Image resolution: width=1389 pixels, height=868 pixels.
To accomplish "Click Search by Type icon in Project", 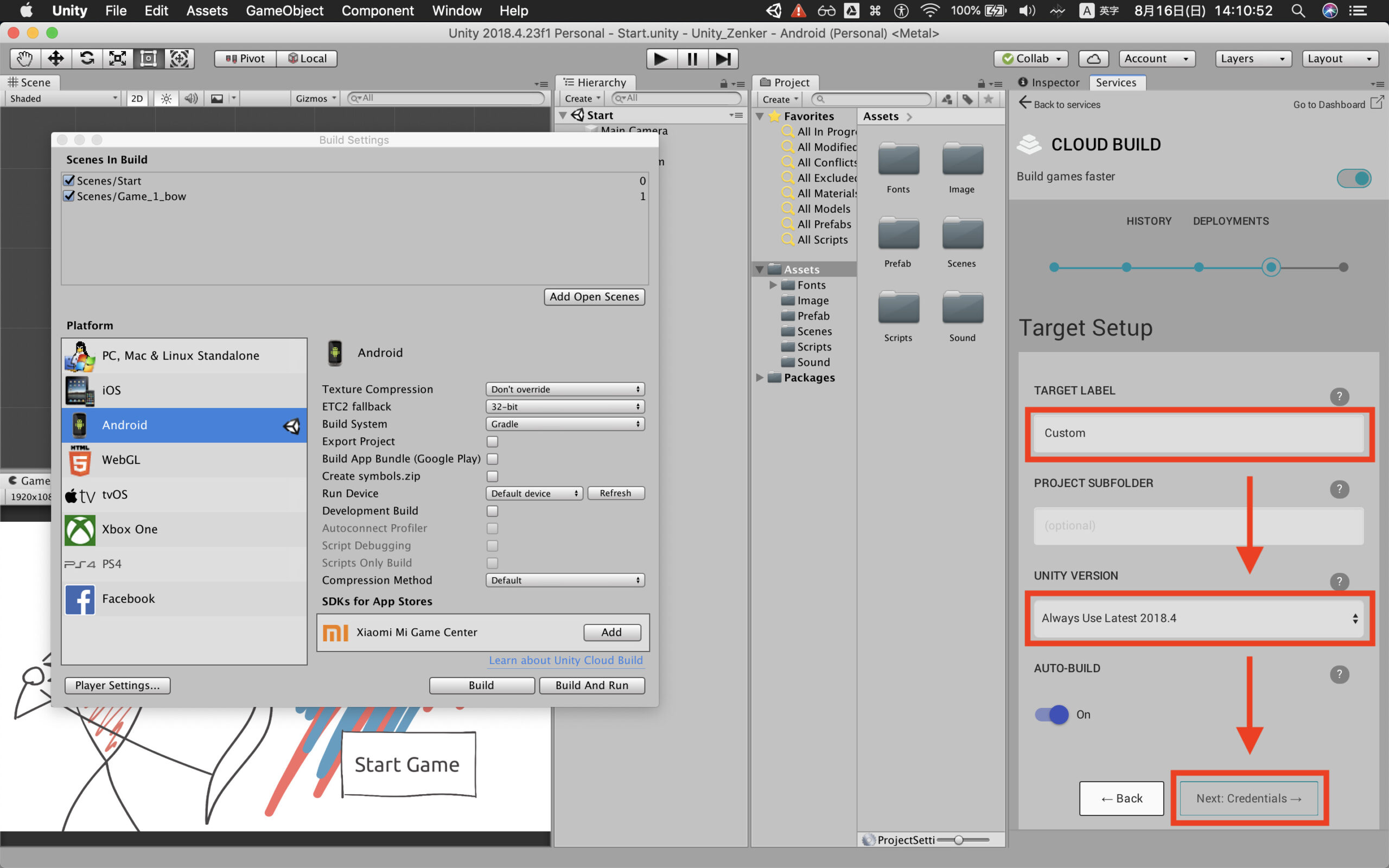I will (x=947, y=99).
